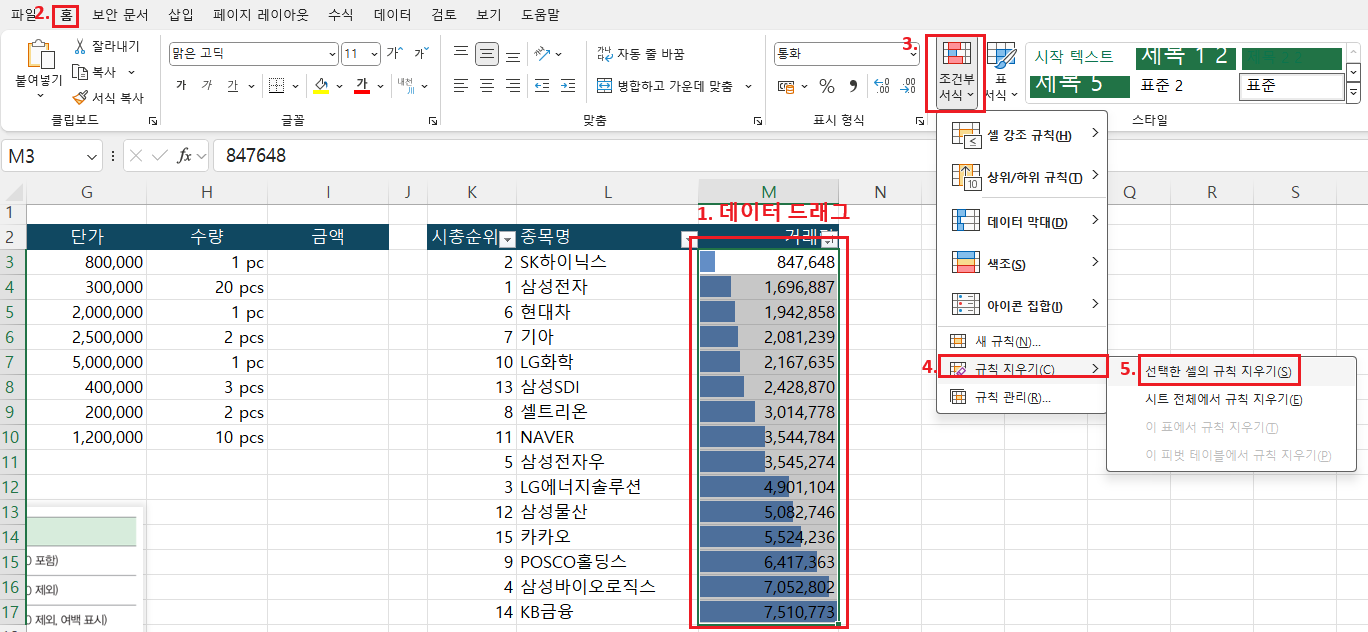
Task: Open fill color dropdown arrow
Action: 338,86
